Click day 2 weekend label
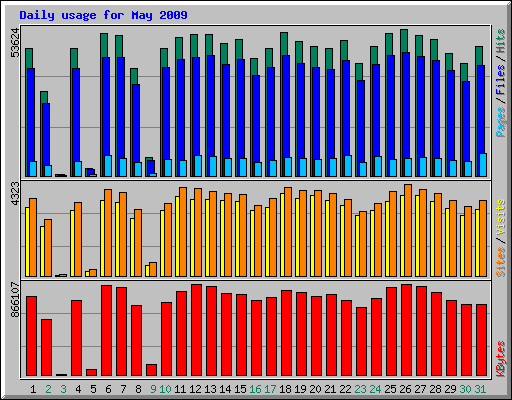Screen dimensions: 512x400 [48, 389]
